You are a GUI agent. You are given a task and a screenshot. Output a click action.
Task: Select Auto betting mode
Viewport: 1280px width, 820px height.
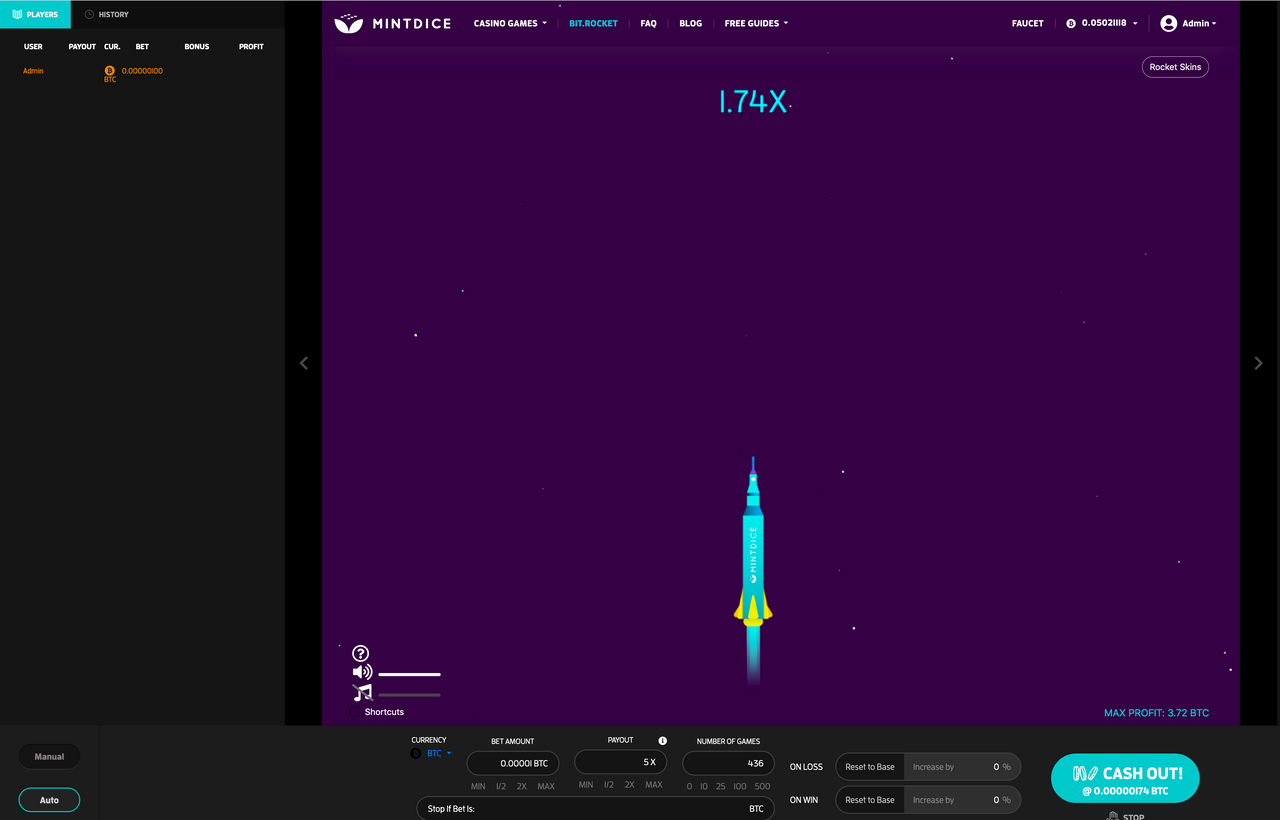(x=49, y=800)
